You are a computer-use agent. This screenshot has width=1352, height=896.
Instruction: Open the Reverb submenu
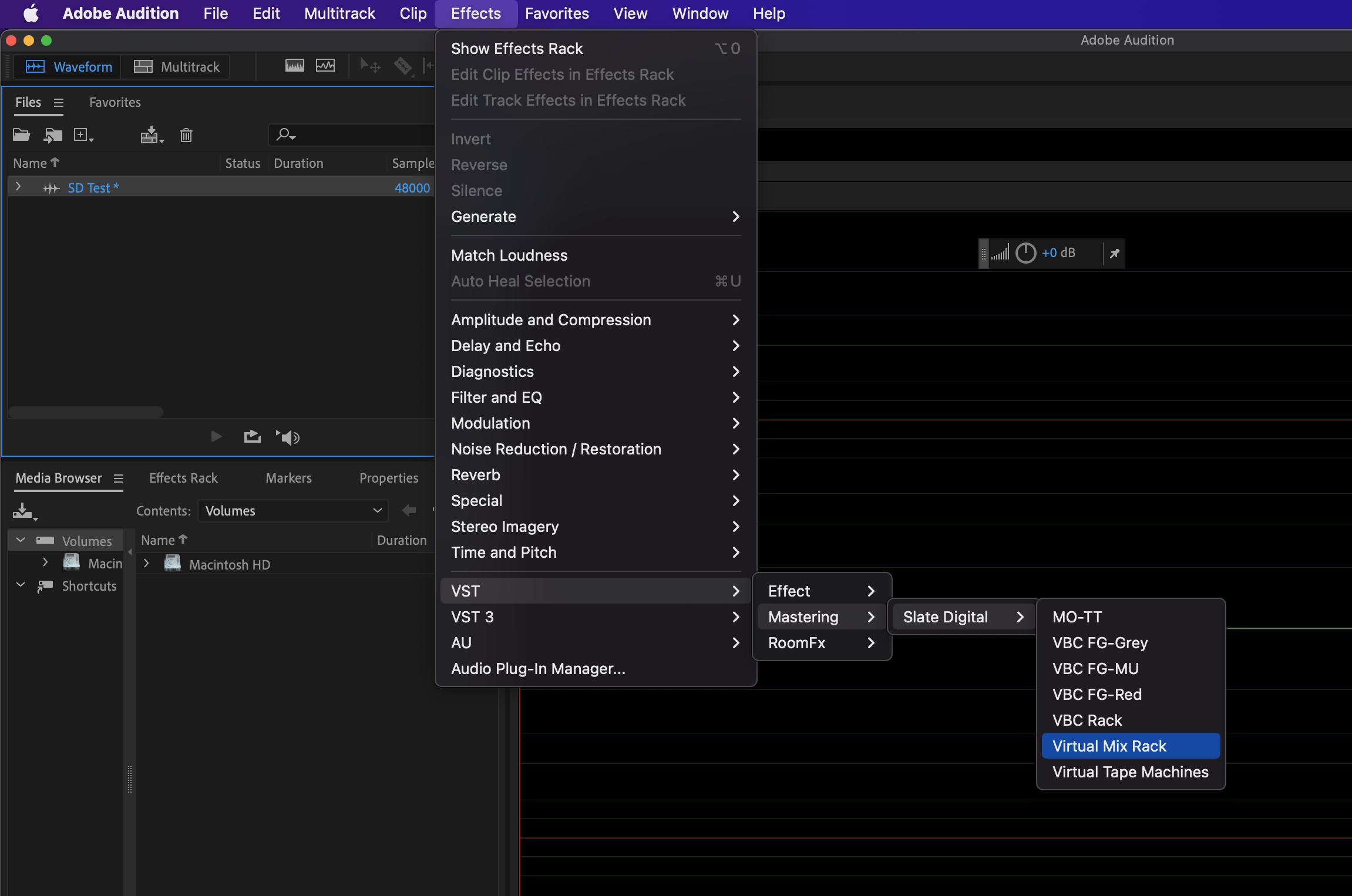(596, 475)
